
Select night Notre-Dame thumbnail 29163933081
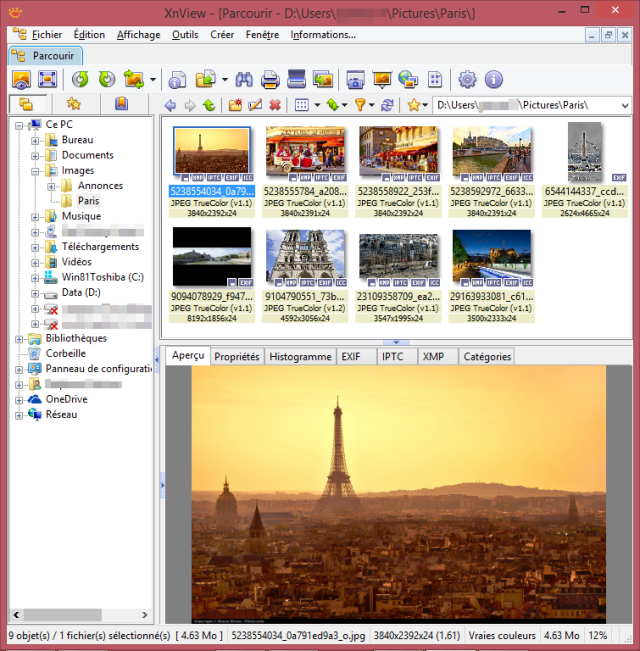[x=491, y=254]
